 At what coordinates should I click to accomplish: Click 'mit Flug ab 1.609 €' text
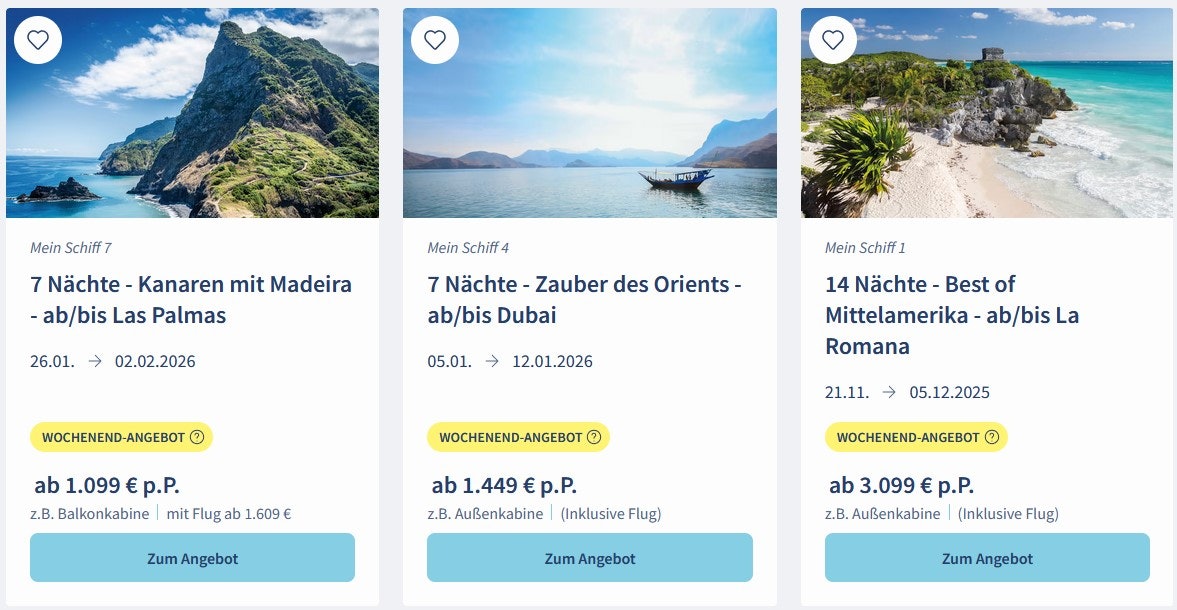pyautogui.click(x=229, y=514)
